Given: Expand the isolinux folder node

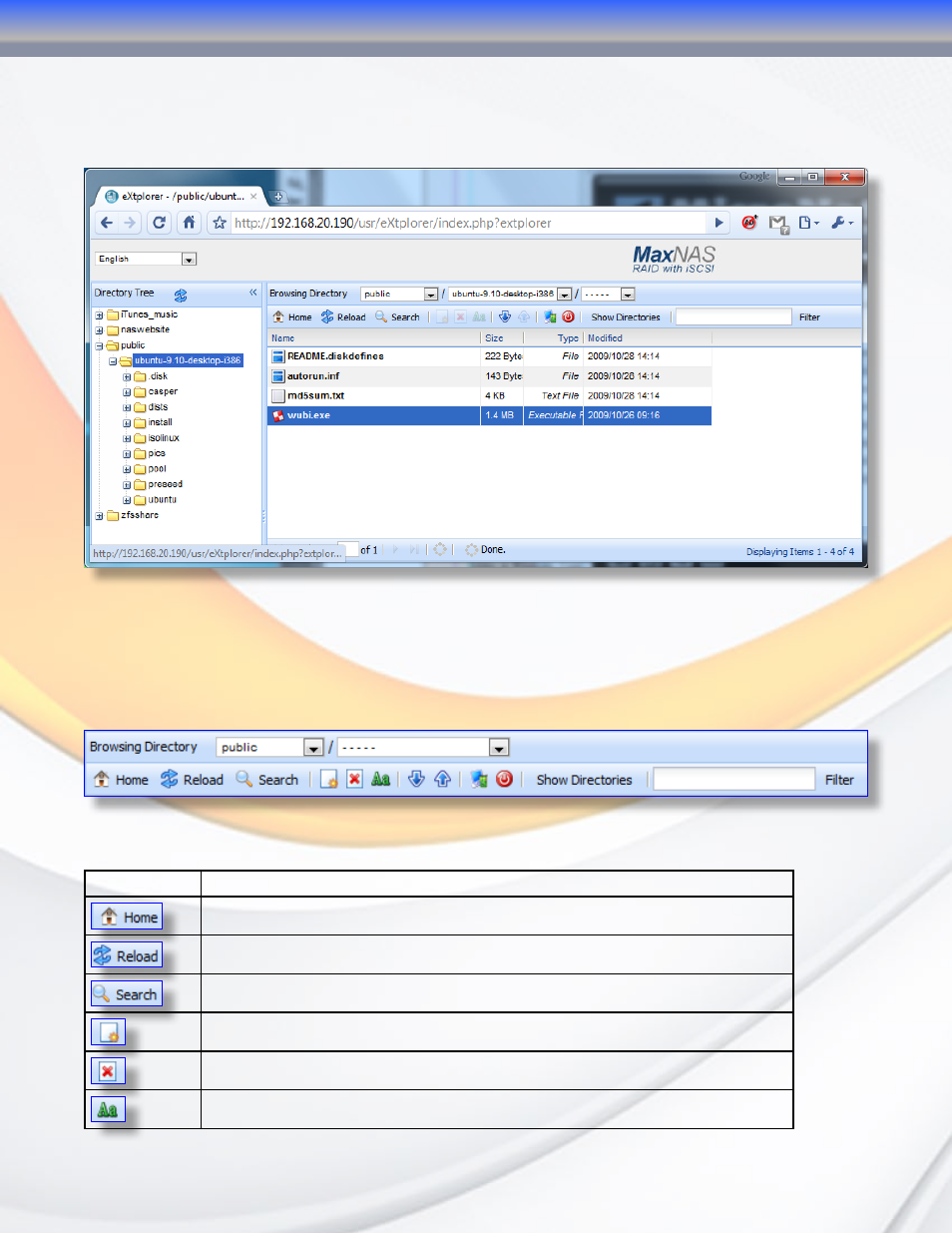Looking at the screenshot, I should coord(127,438).
